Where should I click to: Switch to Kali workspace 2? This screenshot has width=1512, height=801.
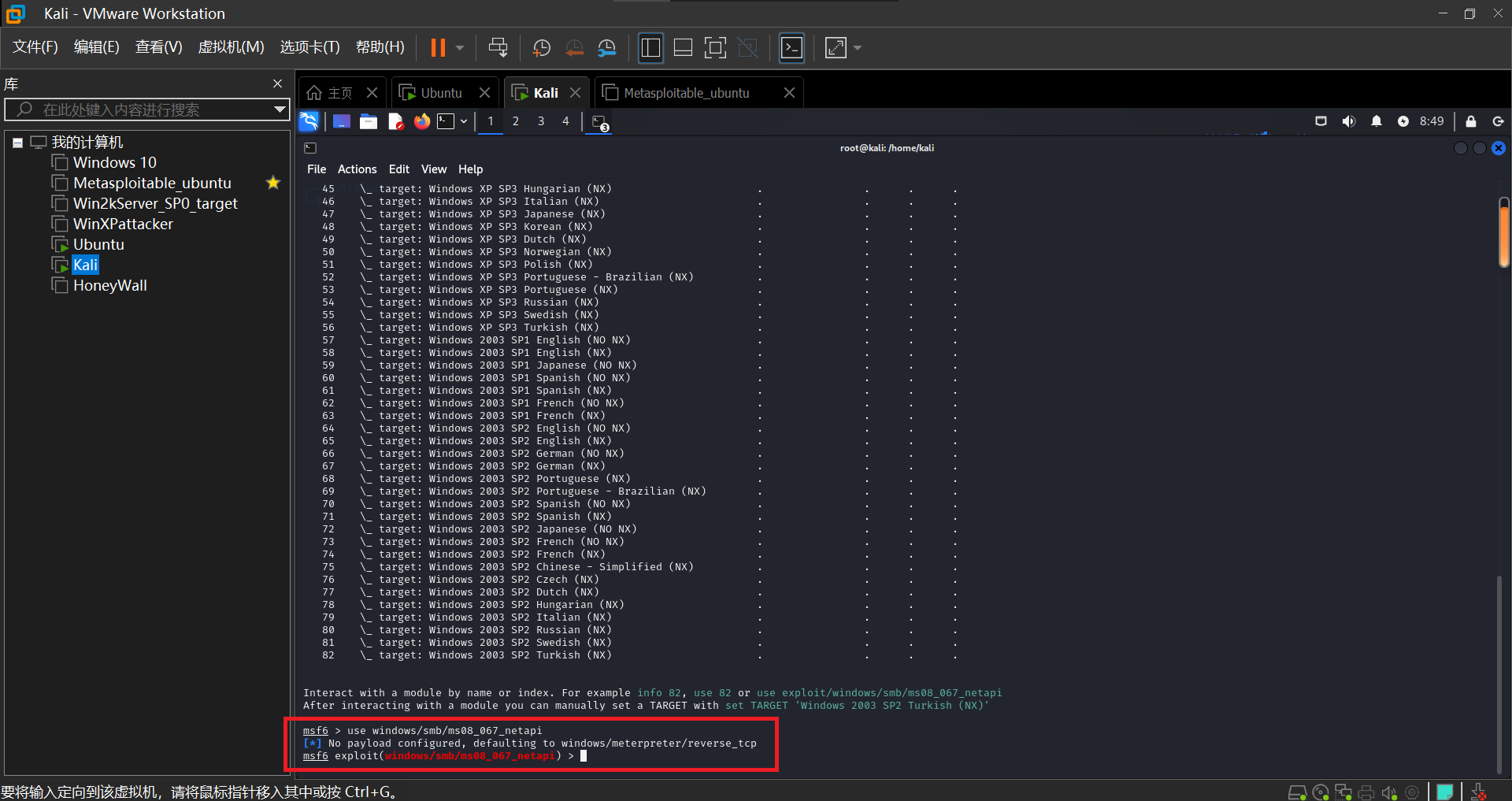point(516,121)
